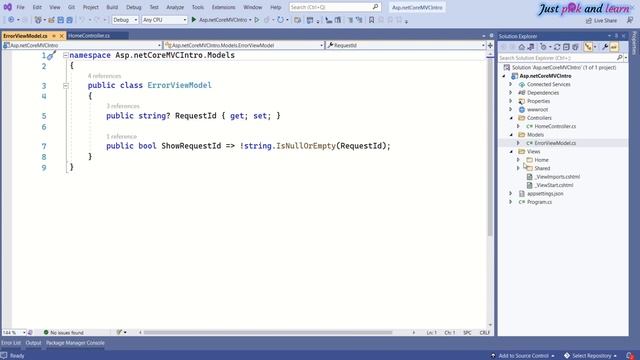Screen dimensions: 640x360
Task: Open the zoom level 144 % dropdown
Action: (x=14, y=333)
